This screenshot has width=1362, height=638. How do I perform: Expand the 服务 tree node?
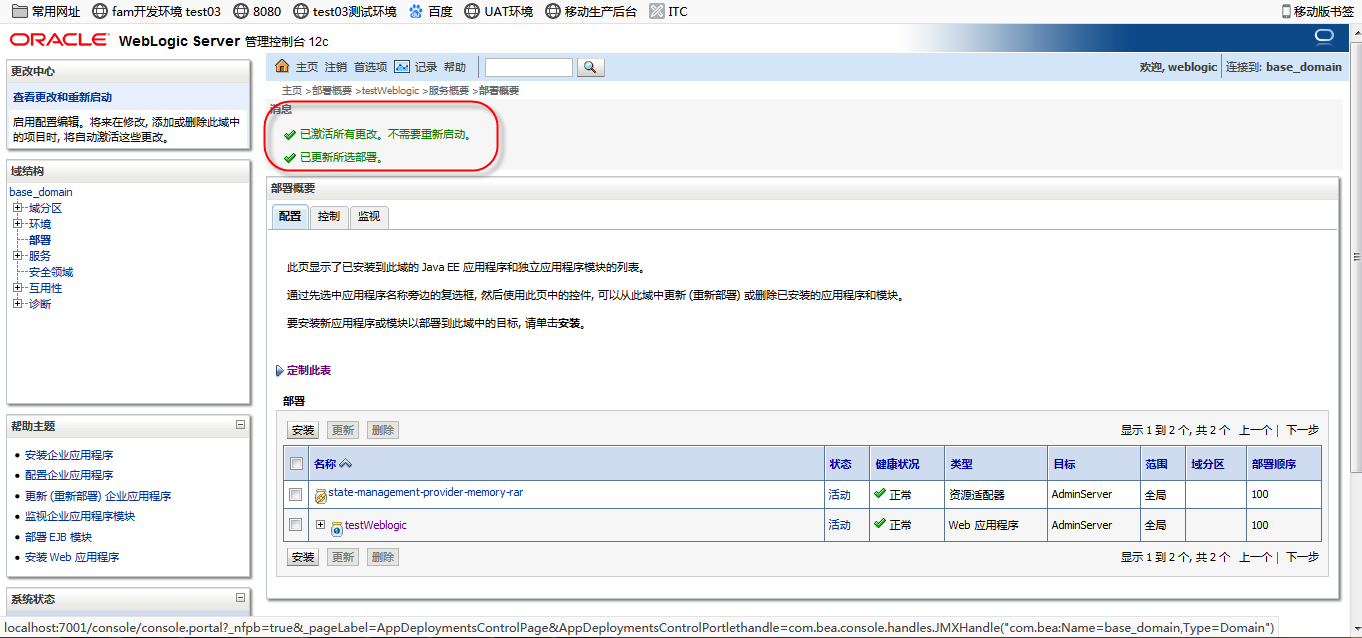pos(18,256)
